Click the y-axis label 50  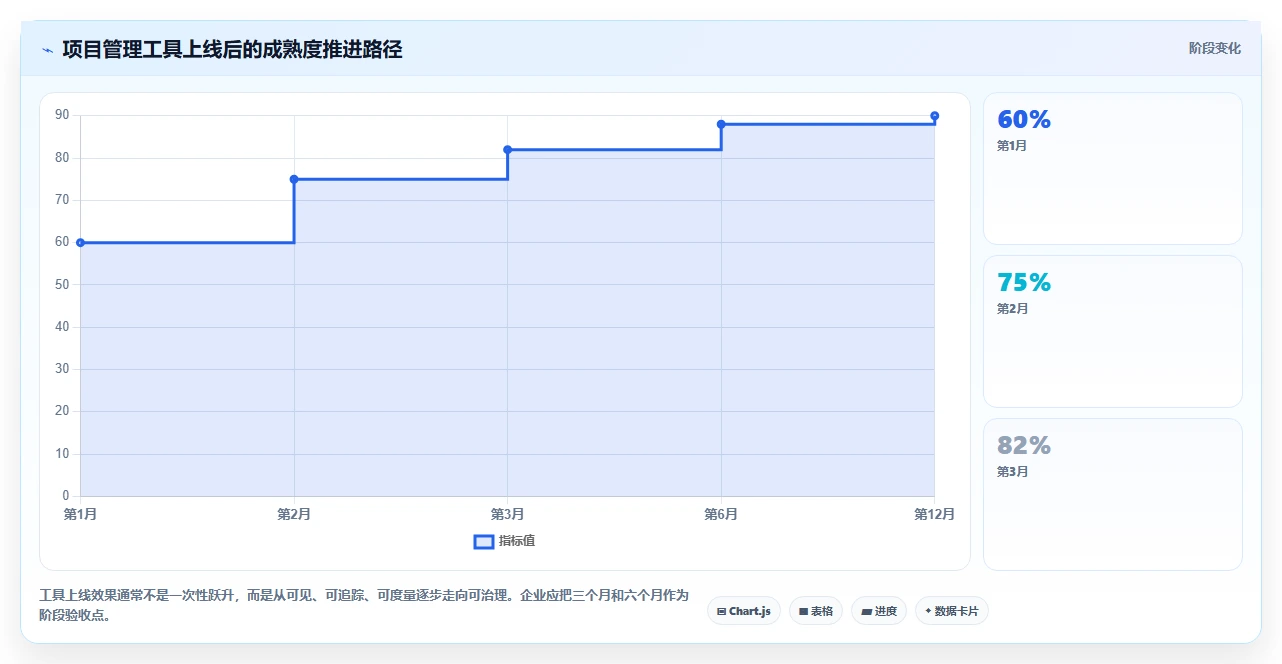coord(62,284)
